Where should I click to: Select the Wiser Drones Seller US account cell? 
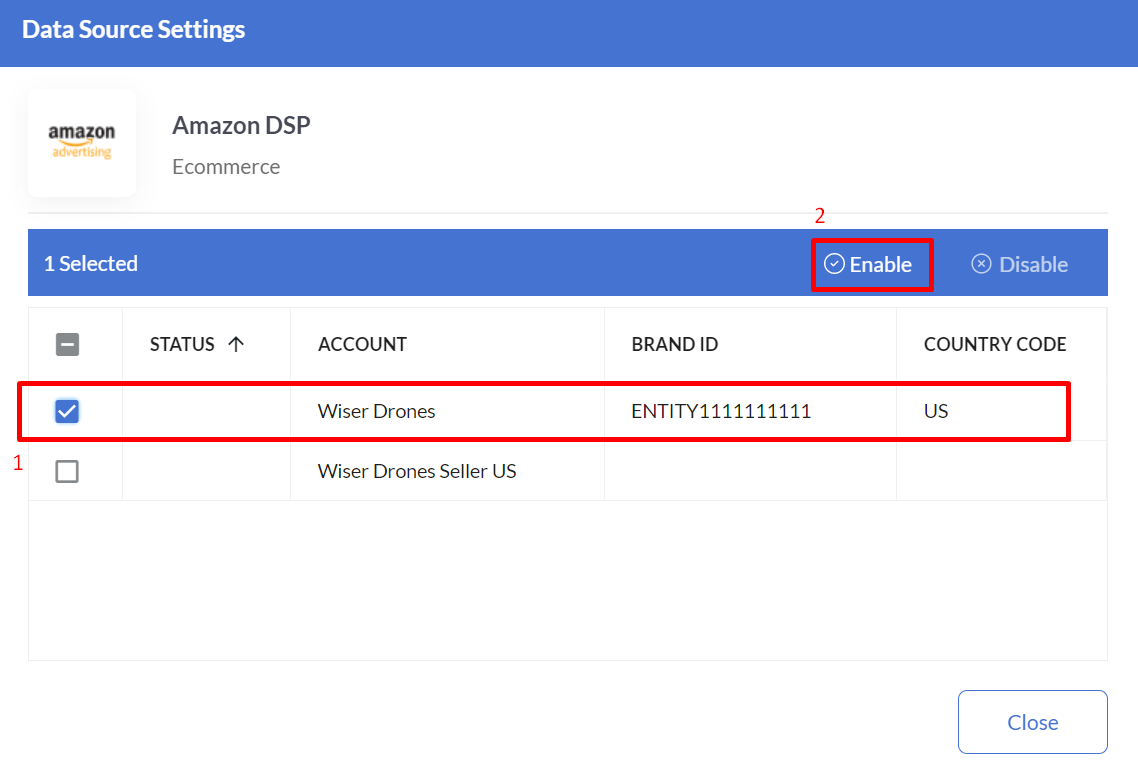[417, 471]
